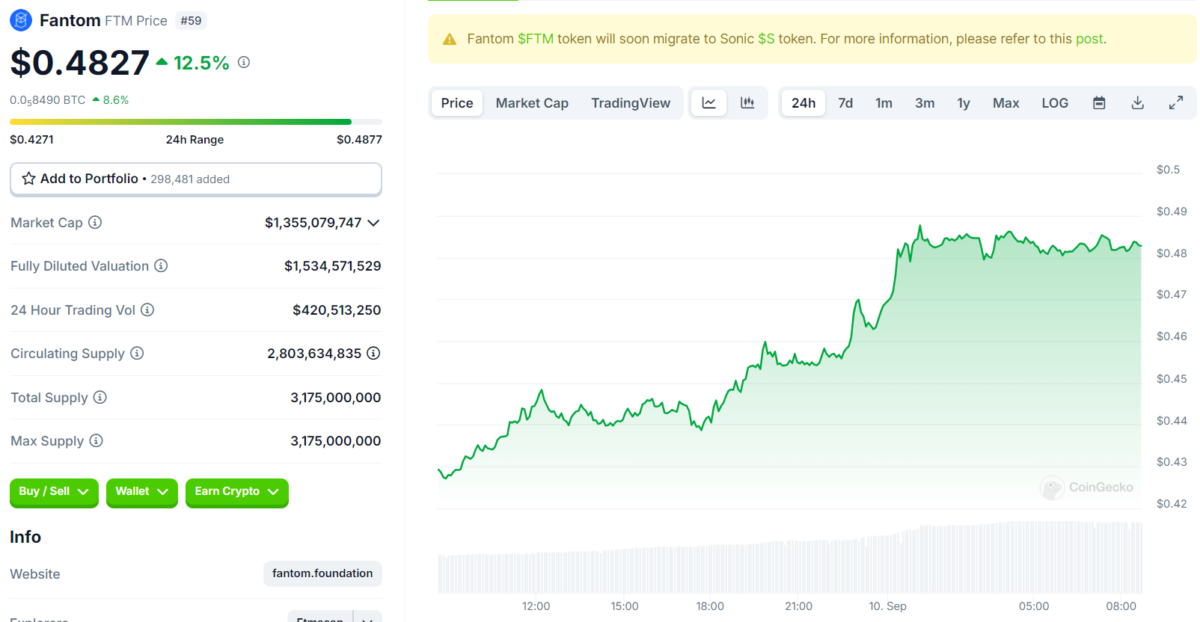Open the Earn Crypto dropdown
The width and height of the screenshot is (1200, 622).
(237, 492)
